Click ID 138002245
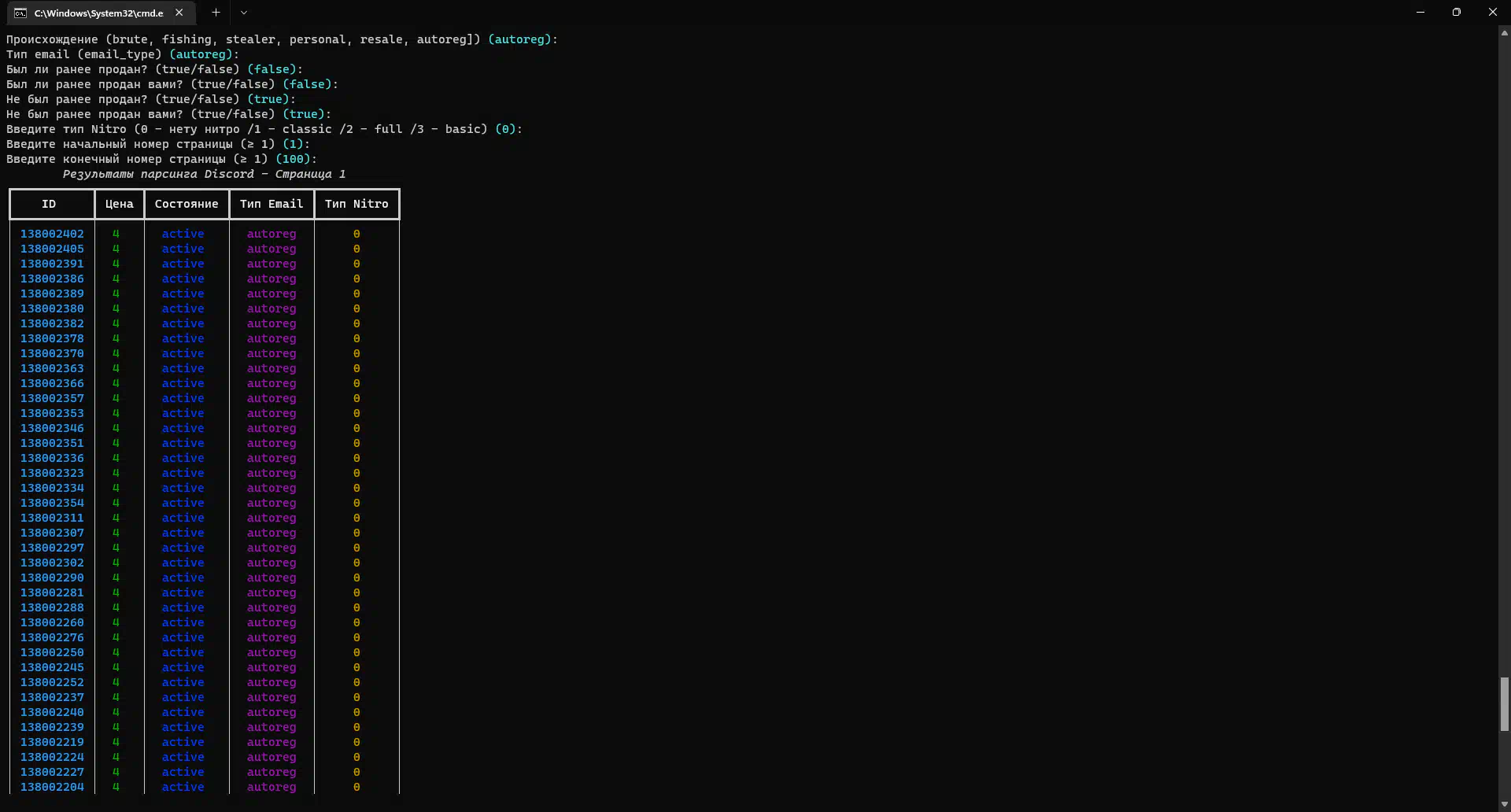 pyautogui.click(x=52, y=667)
